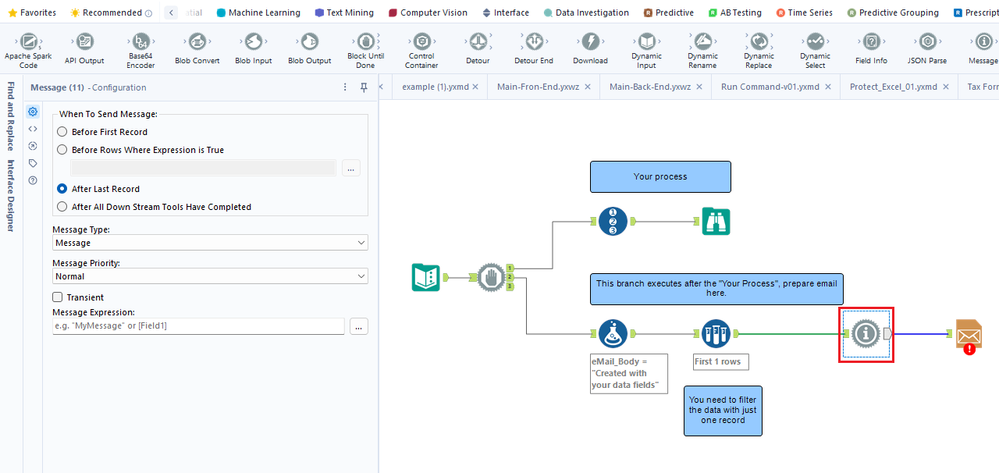This screenshot has width=999, height=473.
Task: Select the Control Container tool
Action: pyautogui.click(x=421, y=50)
